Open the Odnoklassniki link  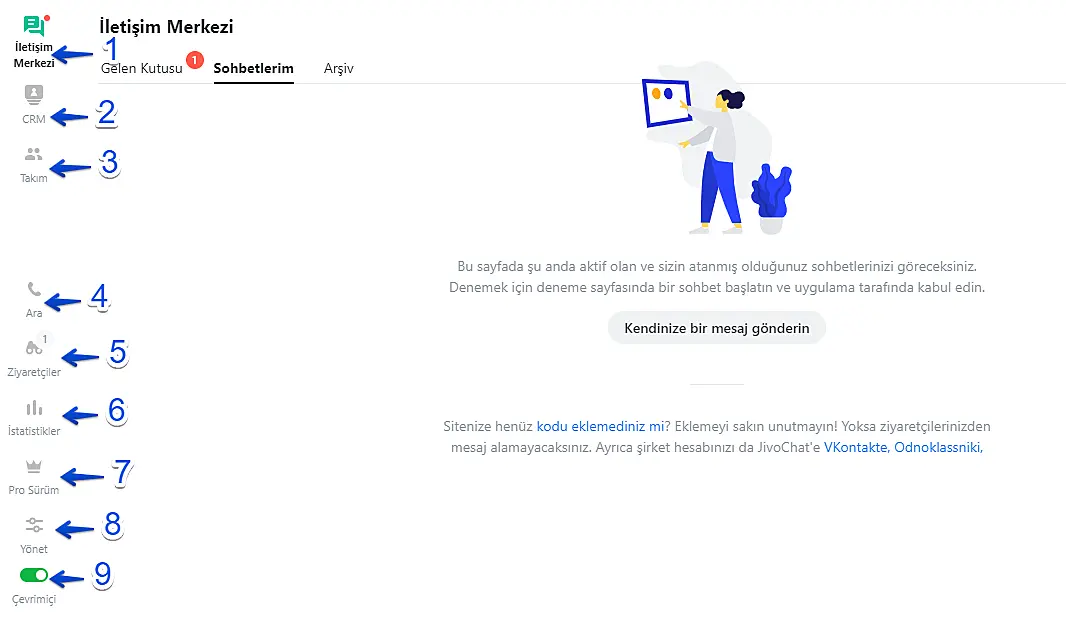[938, 448]
